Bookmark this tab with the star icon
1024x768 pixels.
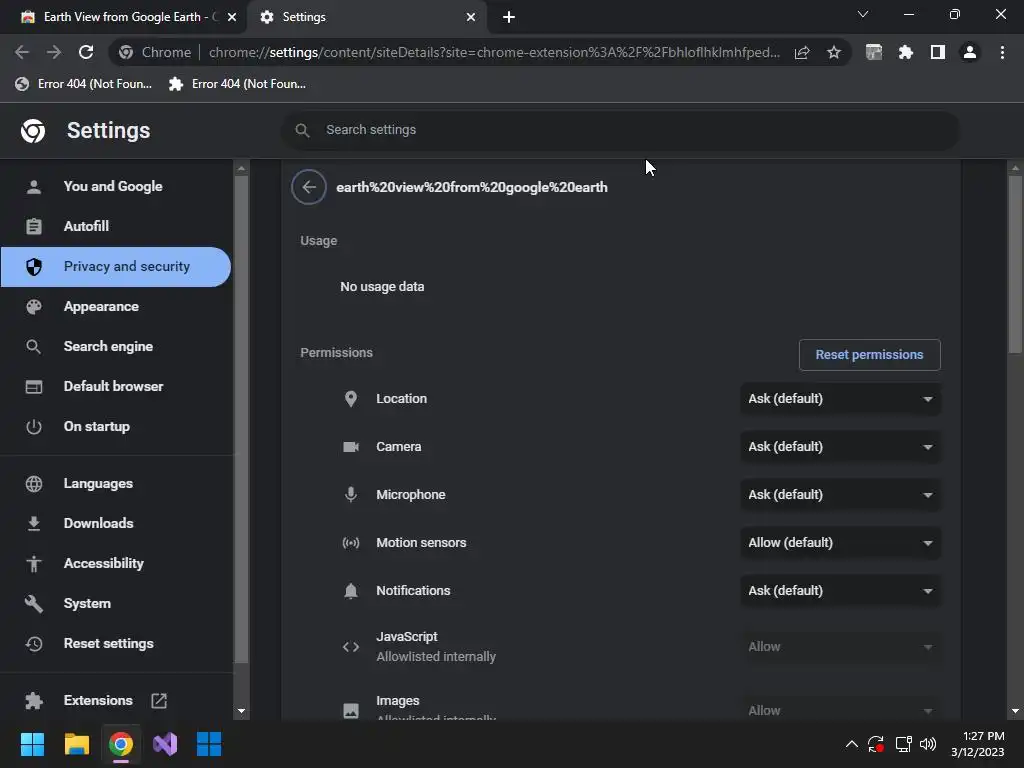tap(834, 52)
